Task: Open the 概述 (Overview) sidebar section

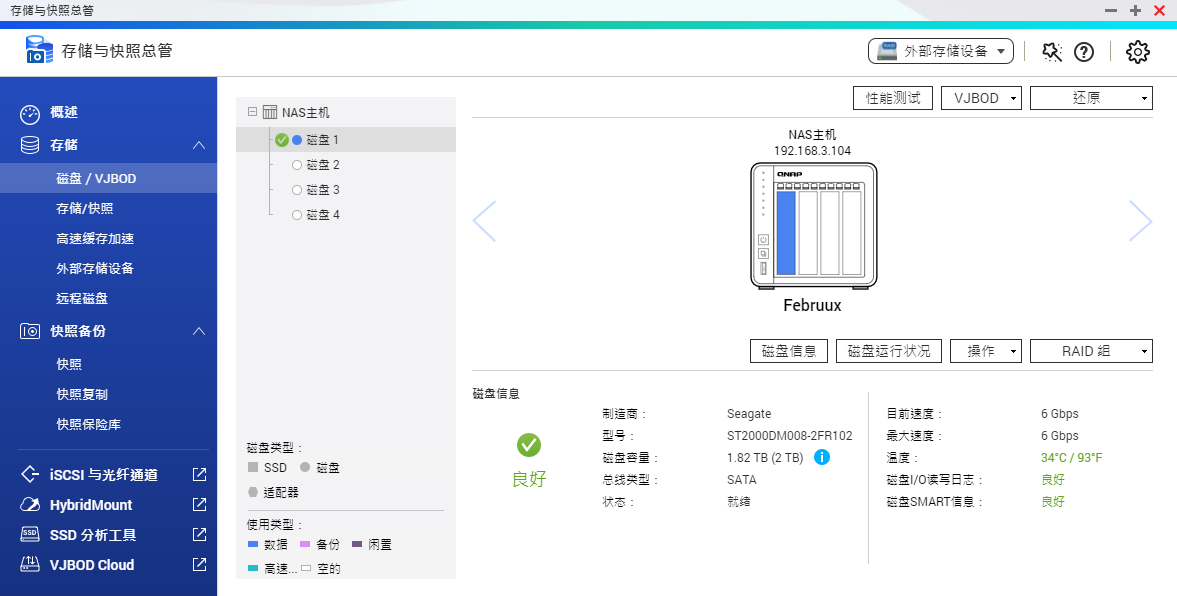Action: coord(60,113)
